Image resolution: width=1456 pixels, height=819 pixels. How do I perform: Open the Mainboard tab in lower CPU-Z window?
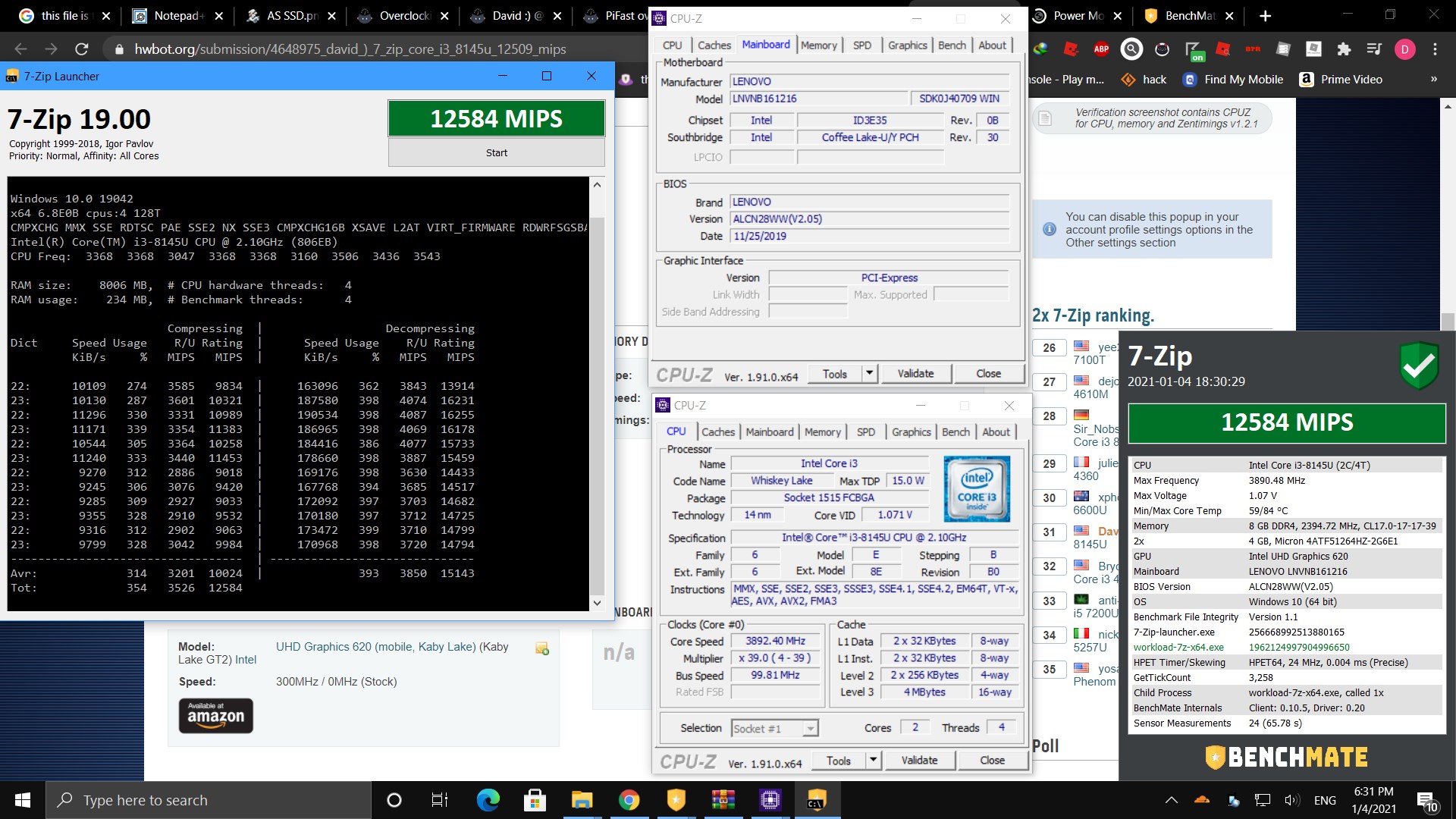click(x=770, y=432)
